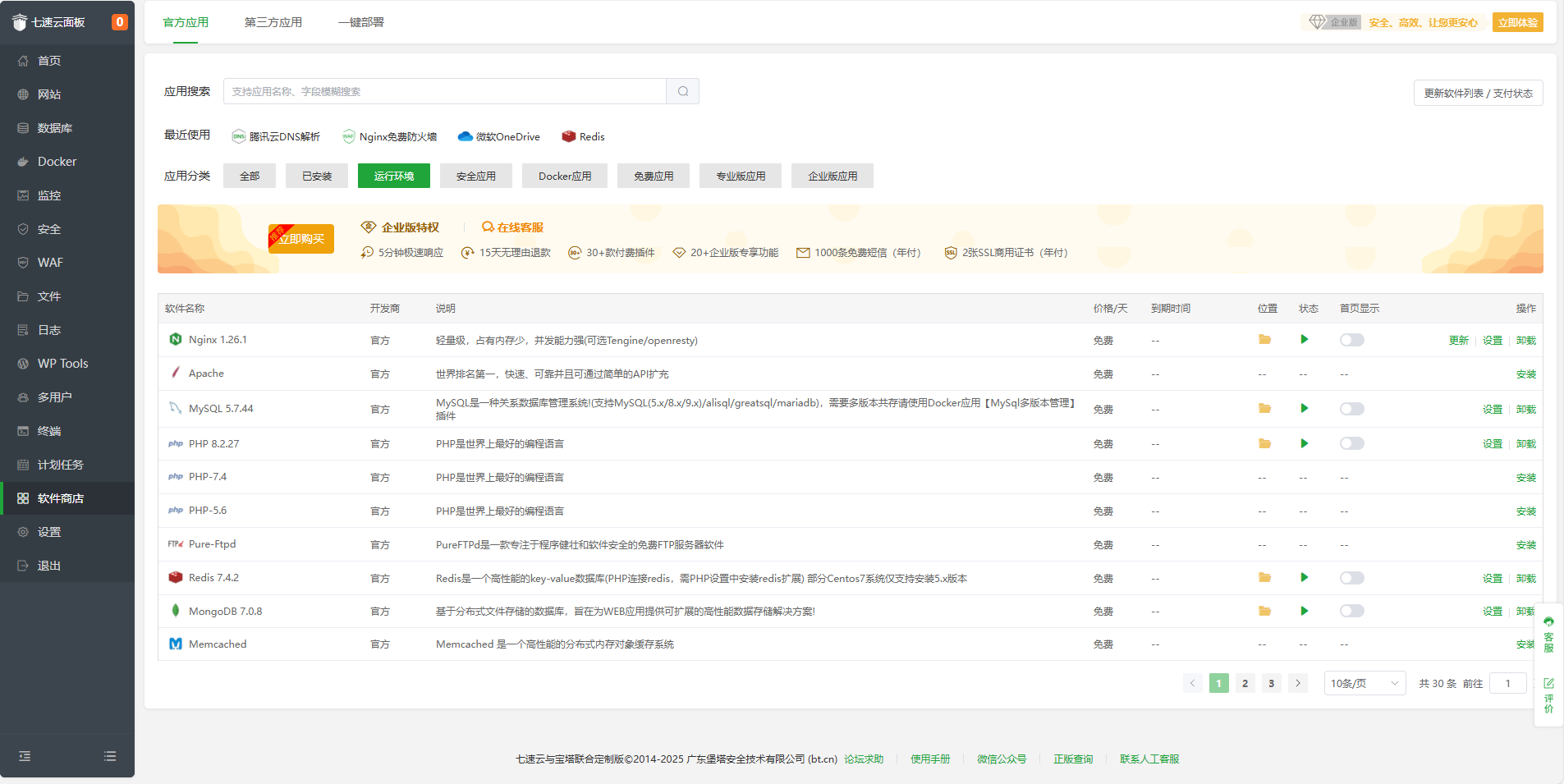Filter by 已安装 category

point(317,176)
